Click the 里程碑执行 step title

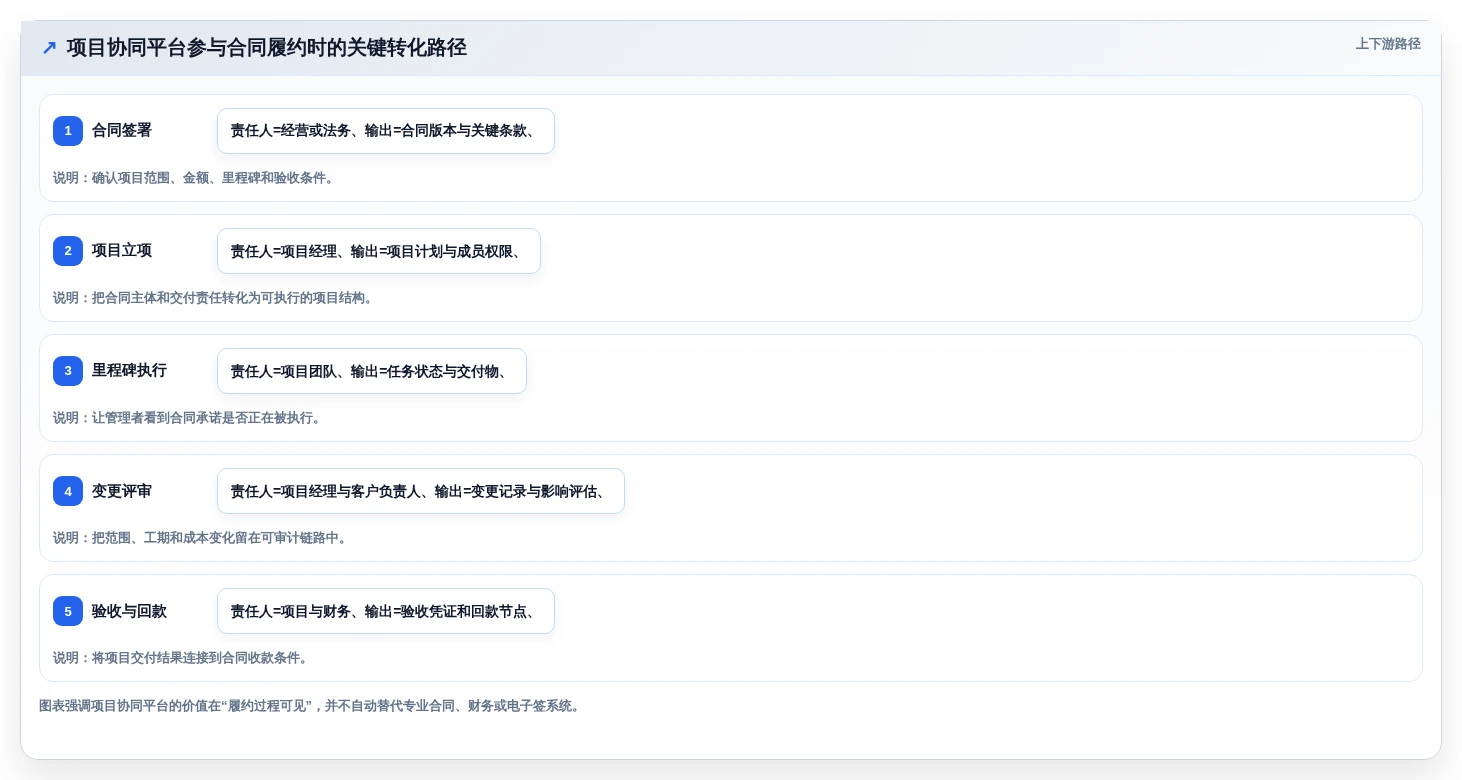click(x=130, y=371)
